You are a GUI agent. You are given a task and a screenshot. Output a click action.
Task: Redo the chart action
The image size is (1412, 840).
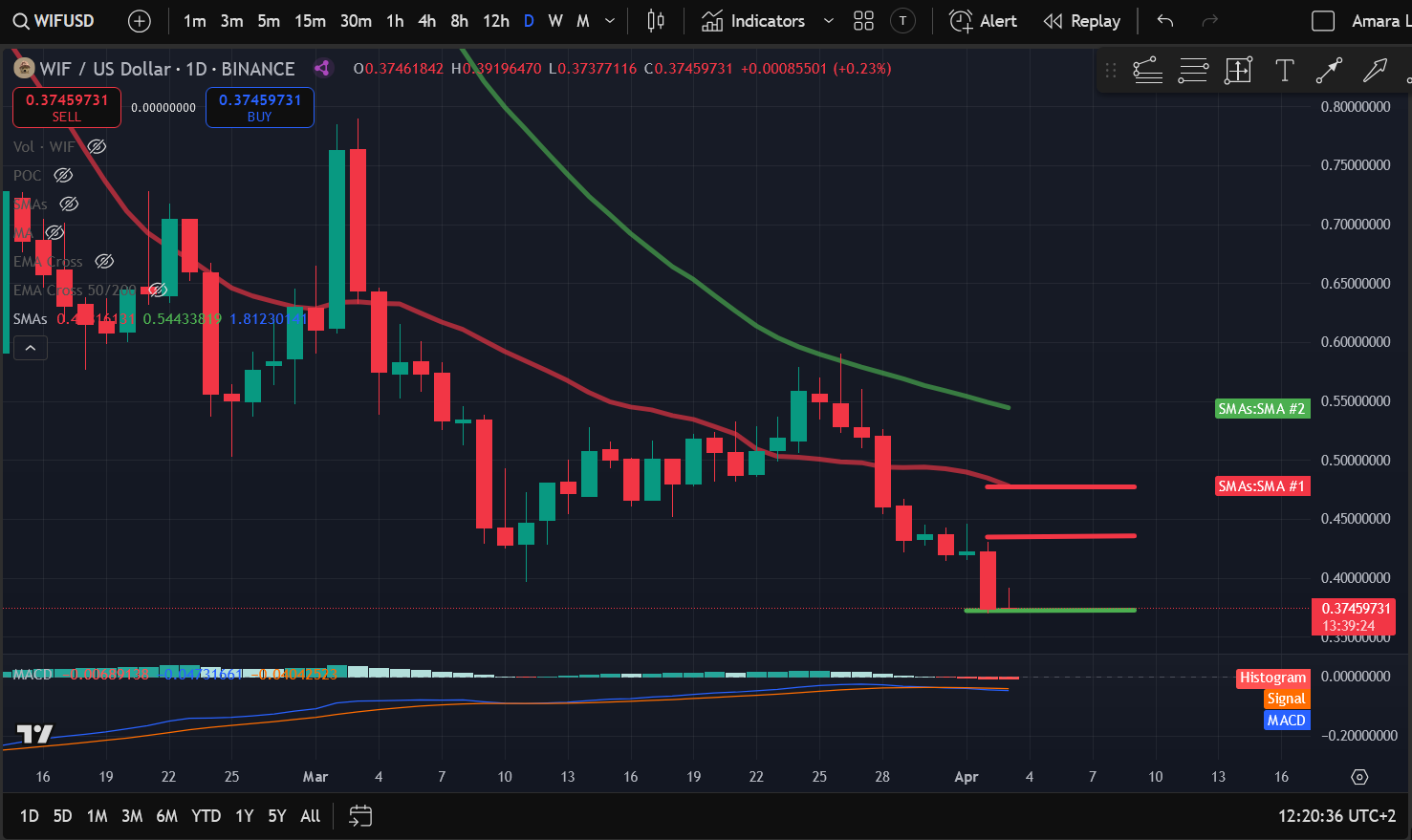pos(1209,21)
